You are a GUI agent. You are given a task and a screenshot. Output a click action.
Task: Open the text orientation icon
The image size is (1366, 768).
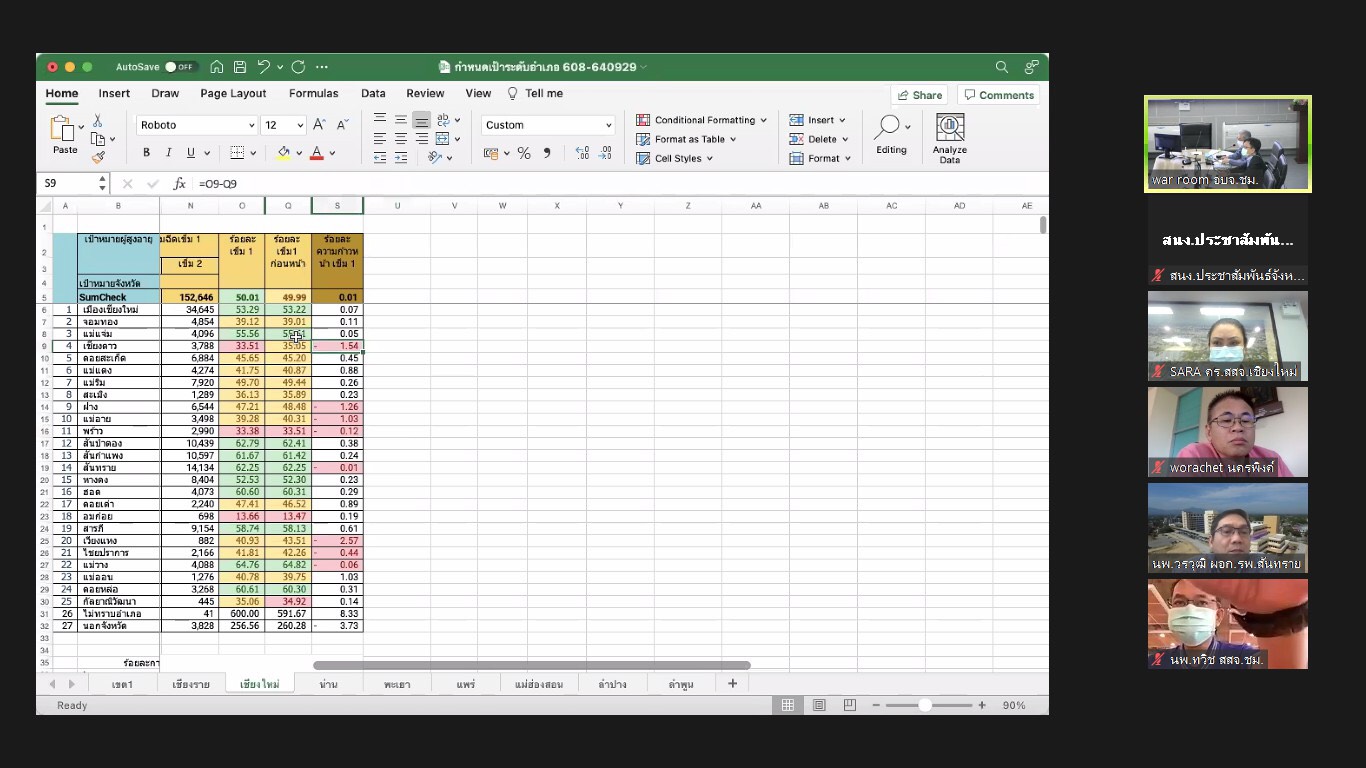click(434, 157)
